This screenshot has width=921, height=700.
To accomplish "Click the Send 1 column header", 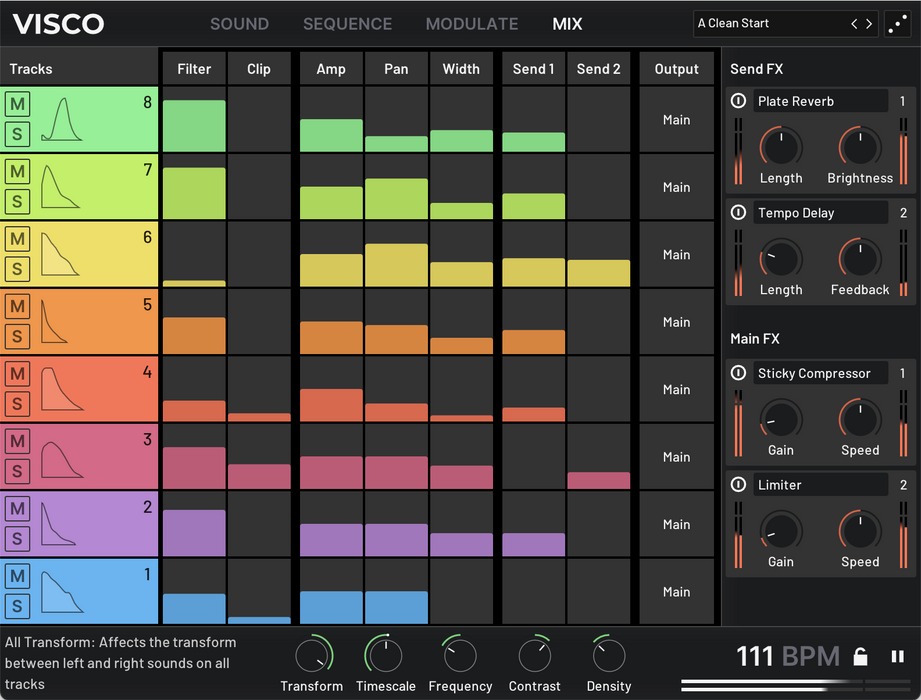I will (533, 69).
